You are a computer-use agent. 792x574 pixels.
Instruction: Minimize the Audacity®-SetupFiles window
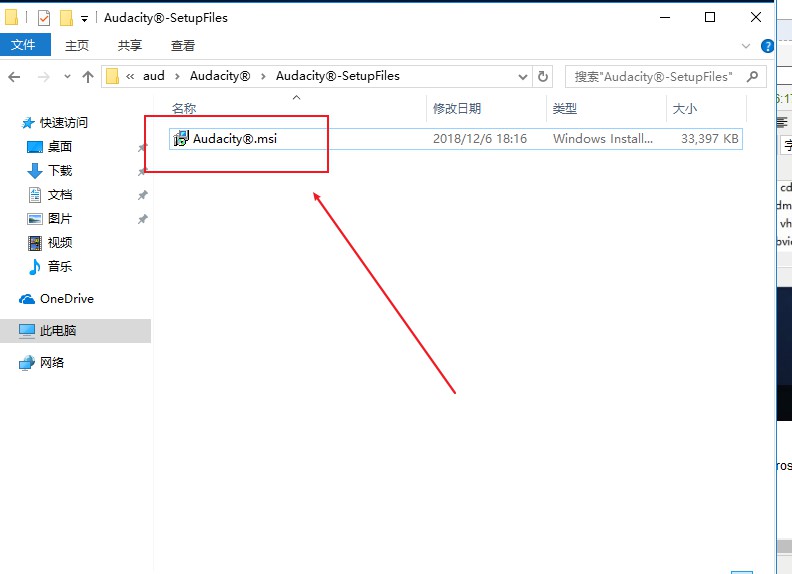pyautogui.click(x=665, y=18)
